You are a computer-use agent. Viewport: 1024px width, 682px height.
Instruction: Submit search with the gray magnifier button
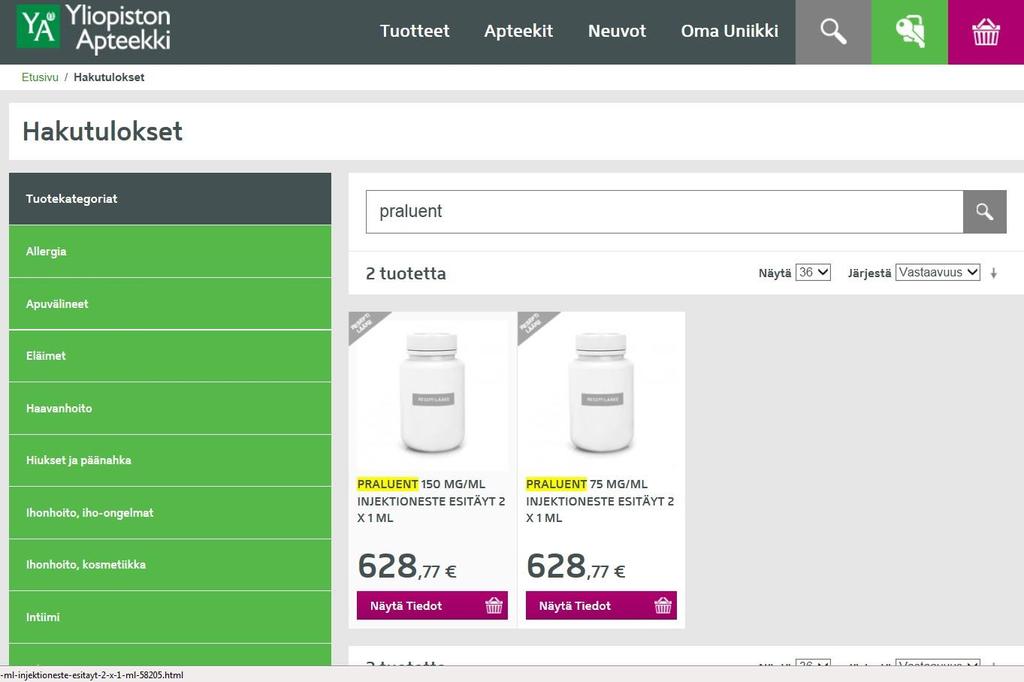point(985,212)
